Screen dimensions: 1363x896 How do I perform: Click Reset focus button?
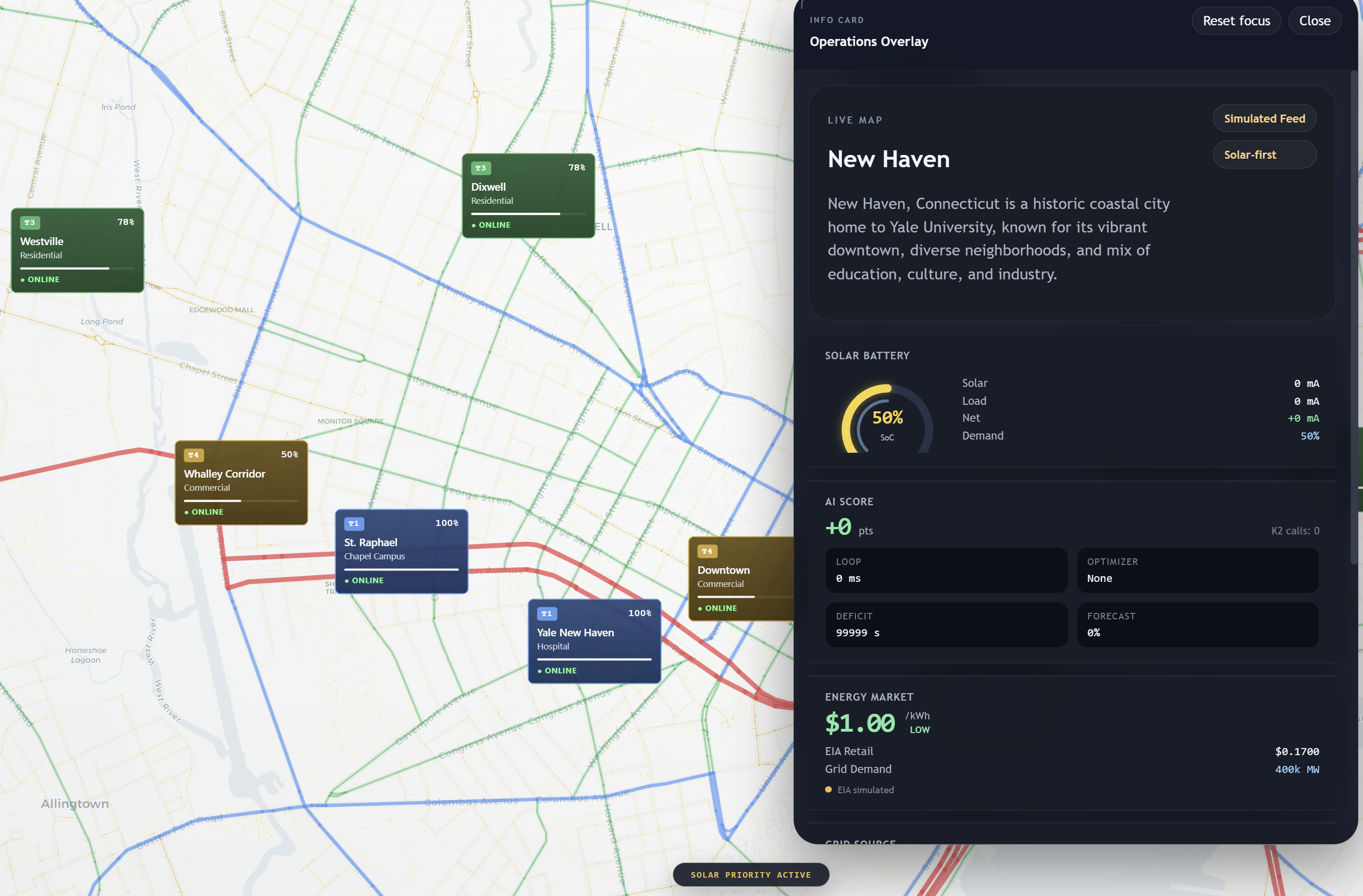pos(1236,21)
